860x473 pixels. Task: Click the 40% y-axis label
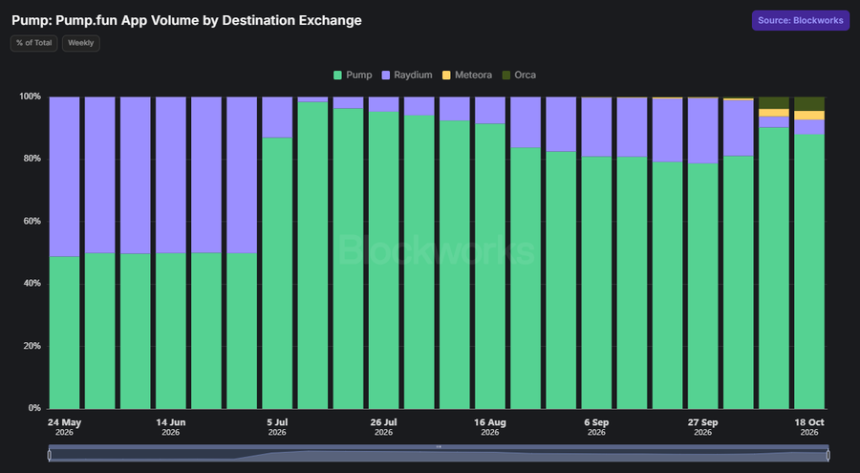32,283
